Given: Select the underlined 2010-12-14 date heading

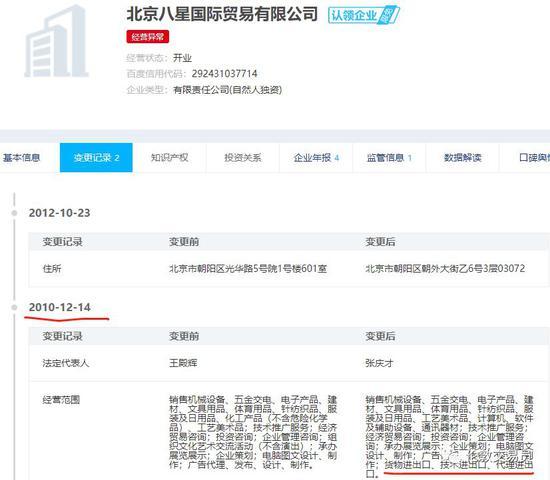Looking at the screenshot, I should click(60, 307).
